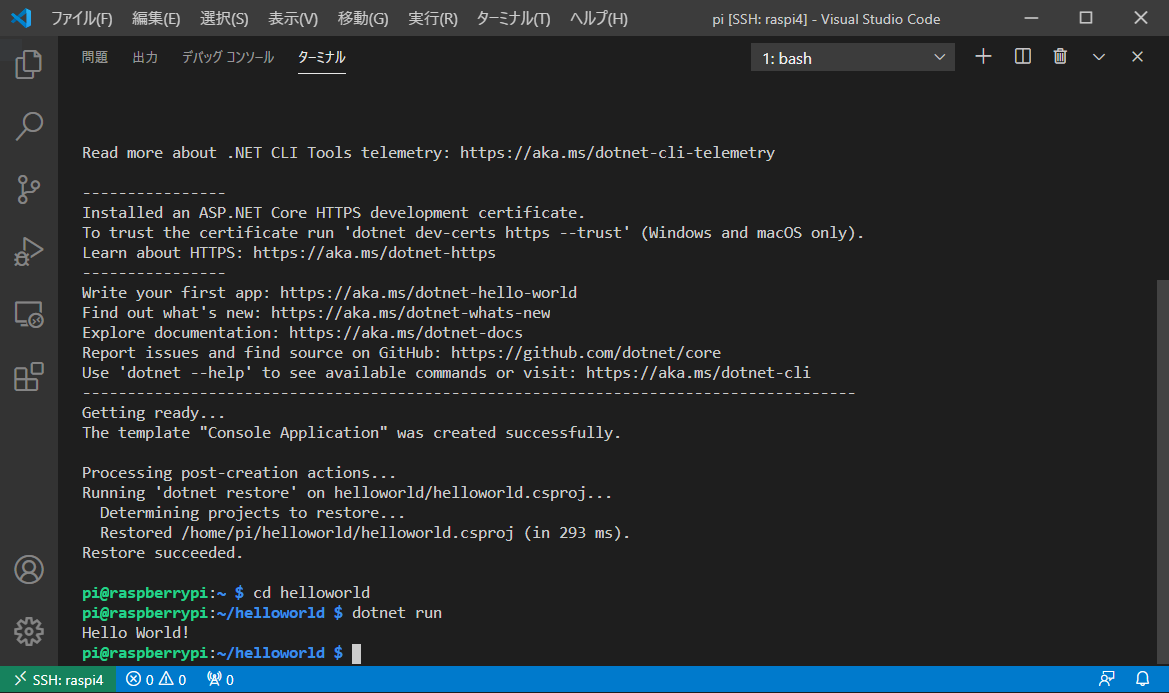Image resolution: width=1169 pixels, height=693 pixels.
Task: Open the github.com/dotnet/core link
Action: coord(586,352)
